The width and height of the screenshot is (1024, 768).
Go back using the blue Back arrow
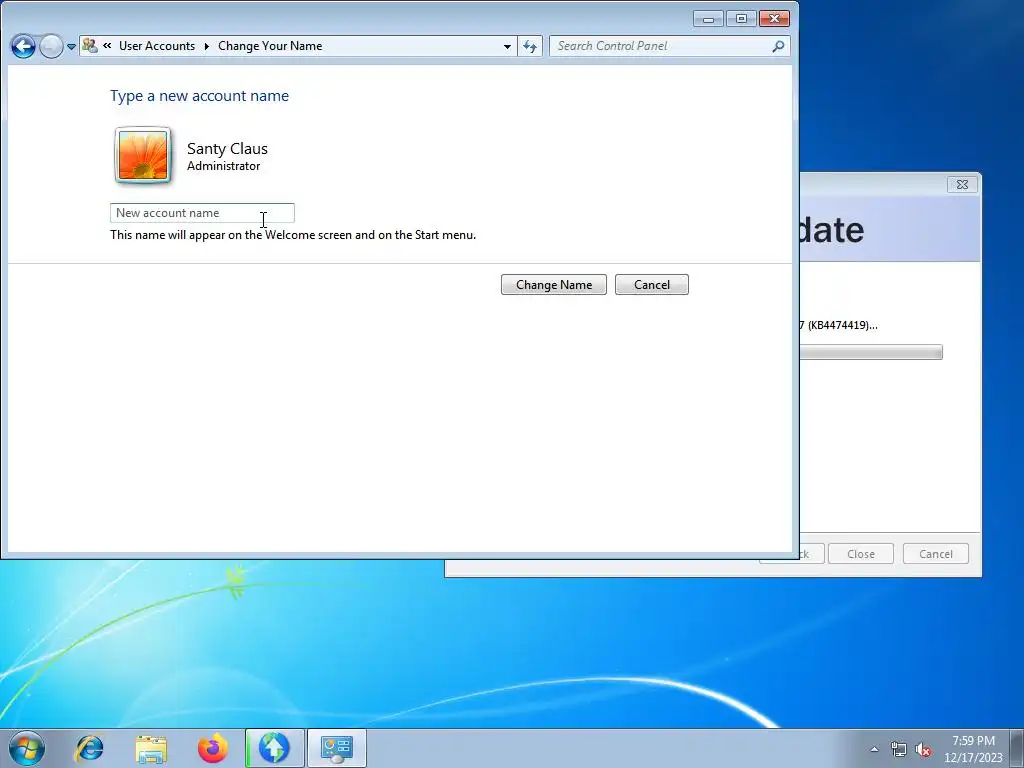click(x=23, y=46)
